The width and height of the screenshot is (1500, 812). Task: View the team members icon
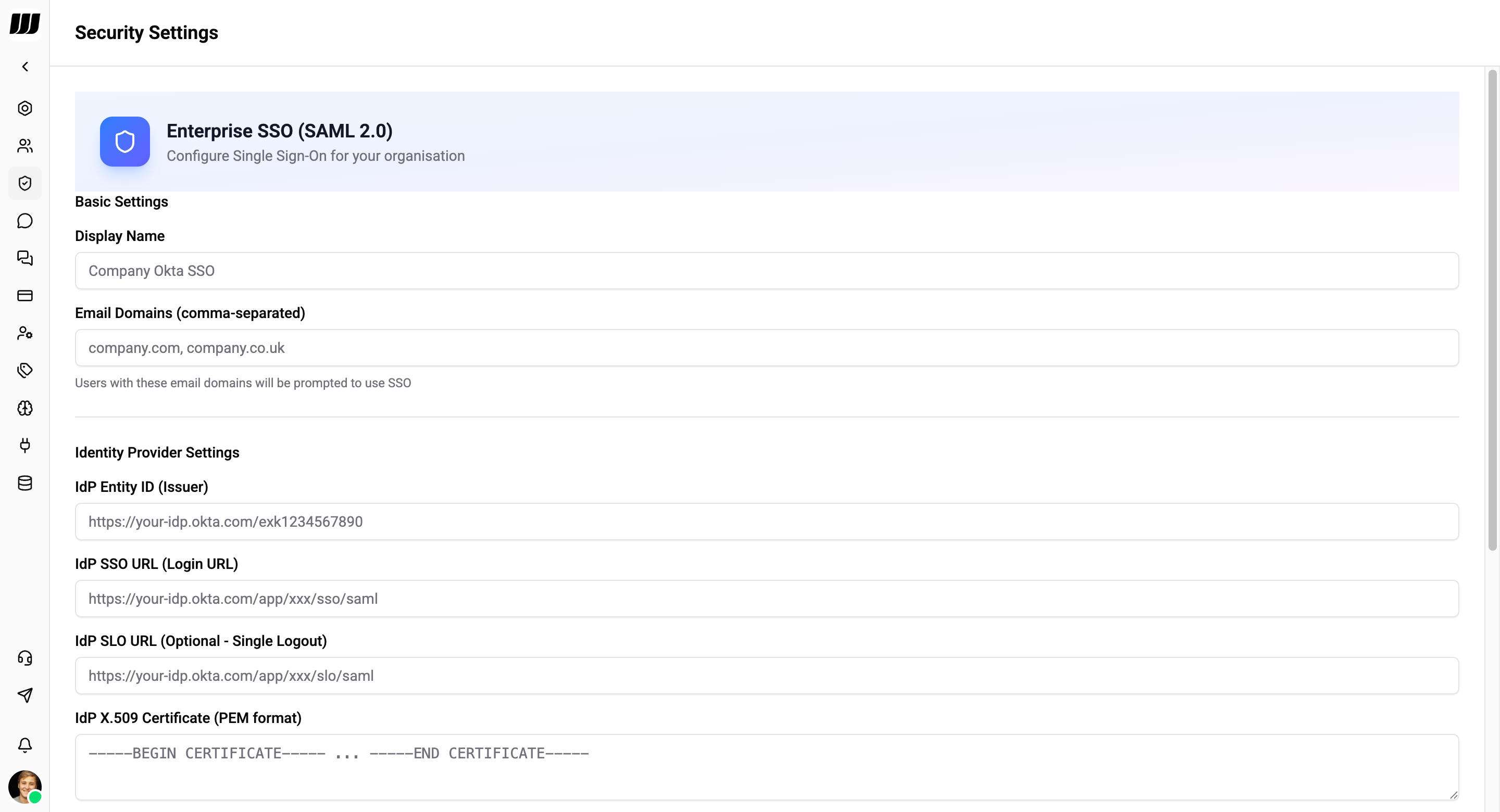[x=25, y=146]
